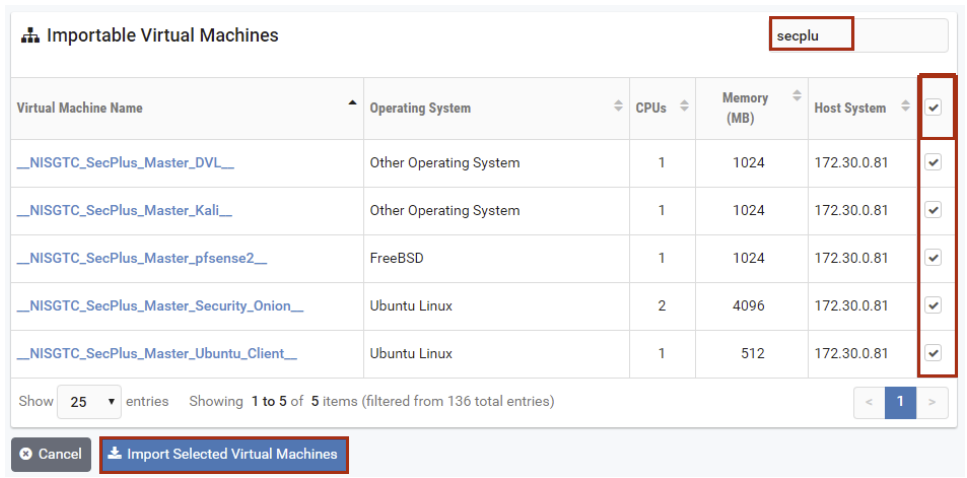Click 1024 memory value in DVL row

pos(749,163)
